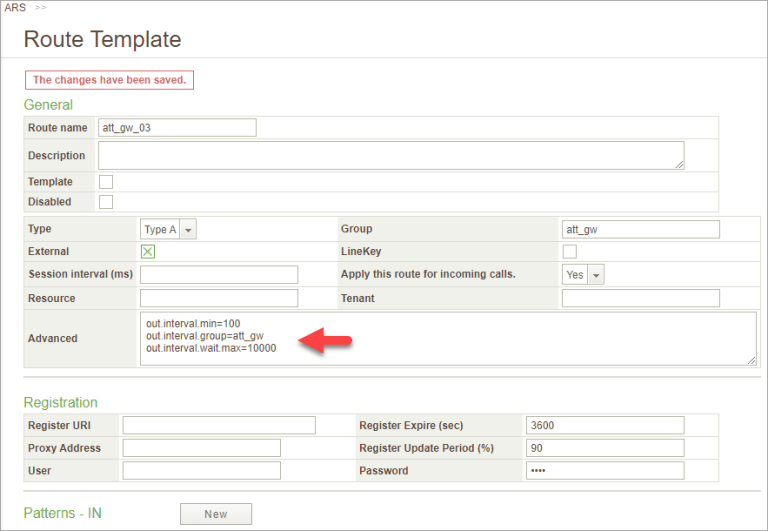Click the 'out.interval.min=100' line

pos(193,323)
